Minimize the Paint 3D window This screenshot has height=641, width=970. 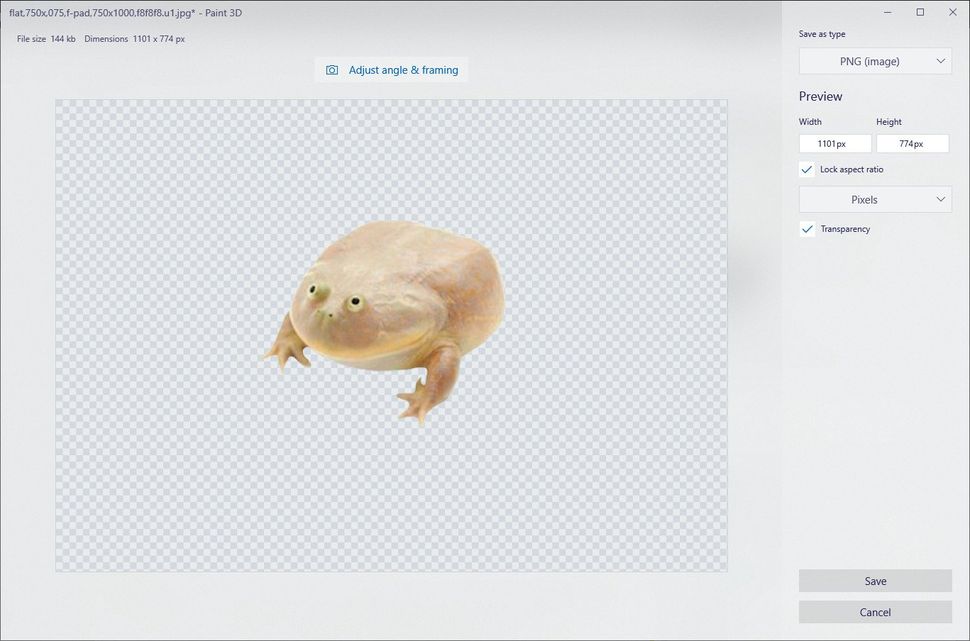886,12
